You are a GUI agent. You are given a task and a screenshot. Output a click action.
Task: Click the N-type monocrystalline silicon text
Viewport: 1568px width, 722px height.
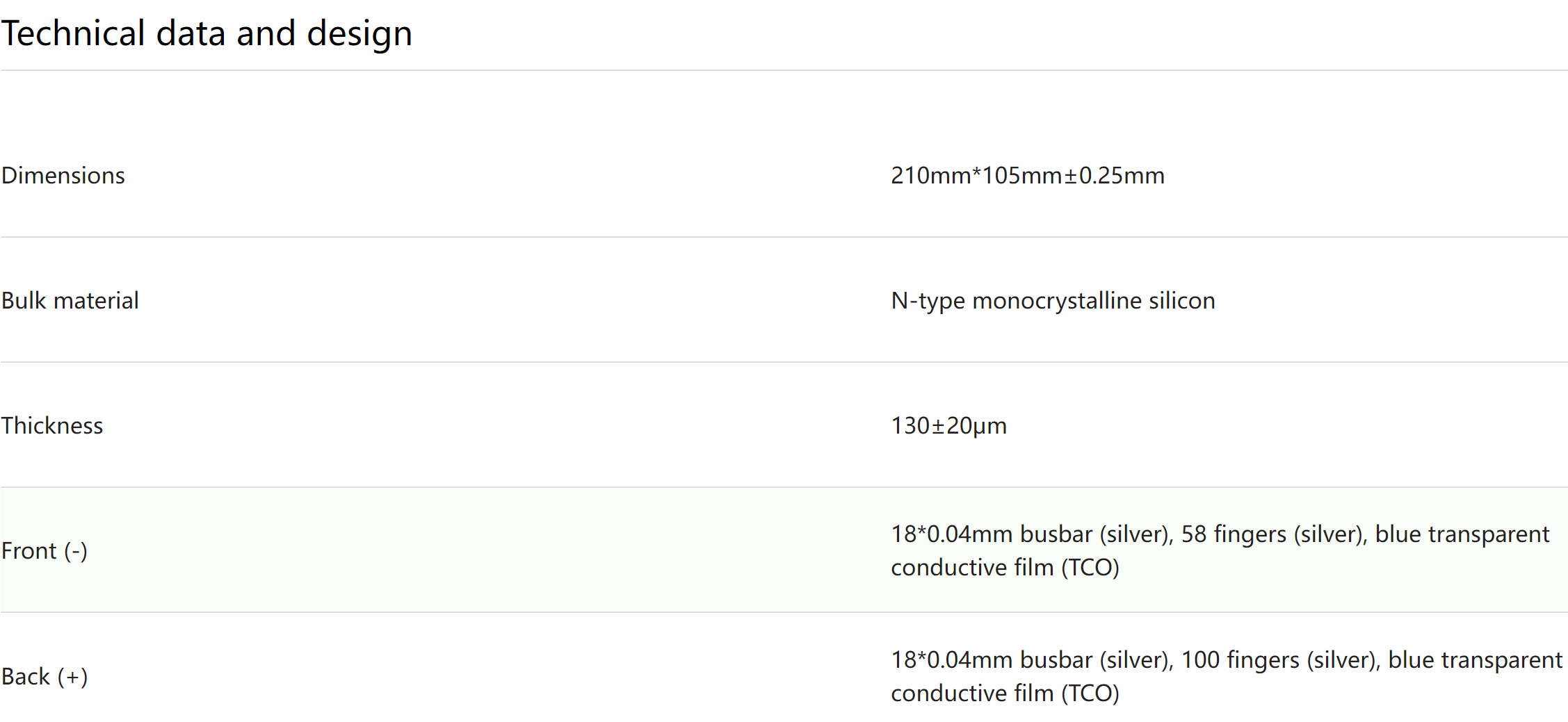click(1053, 300)
